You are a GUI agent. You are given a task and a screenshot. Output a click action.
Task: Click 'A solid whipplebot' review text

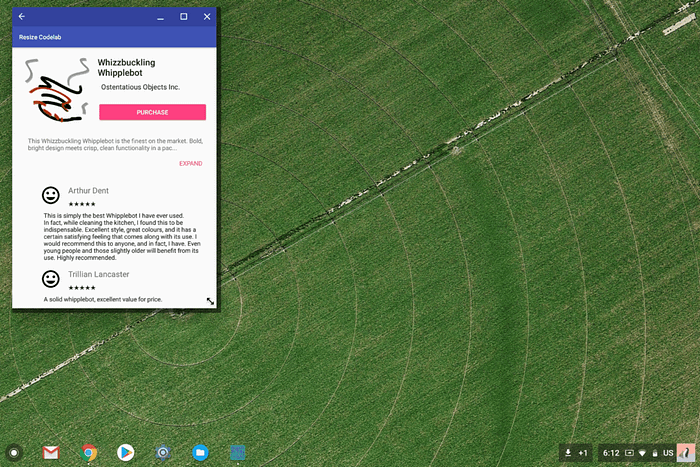pyautogui.click(x=103, y=299)
